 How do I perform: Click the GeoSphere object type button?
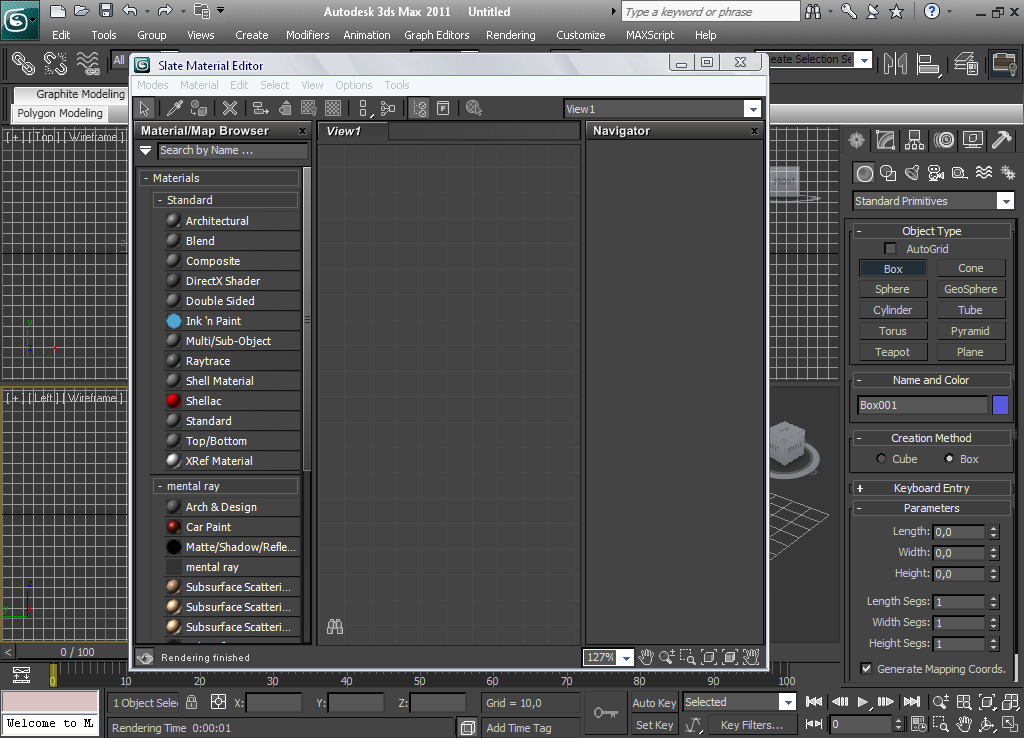[970, 289]
